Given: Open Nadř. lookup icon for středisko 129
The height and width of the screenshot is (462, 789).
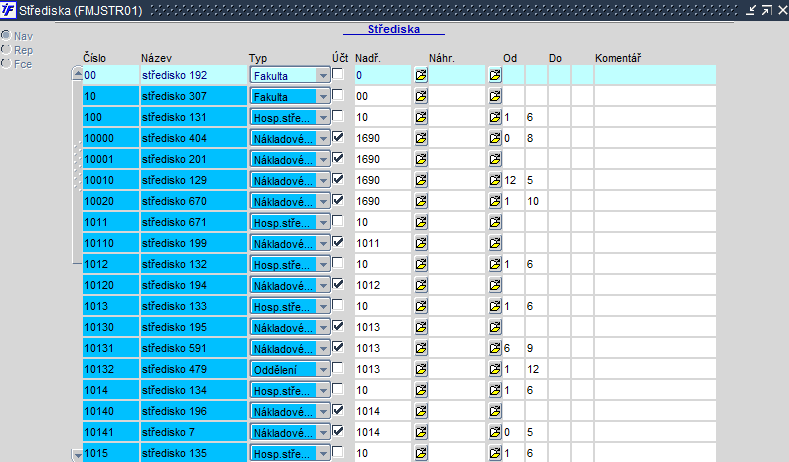Looking at the screenshot, I should [x=421, y=180].
